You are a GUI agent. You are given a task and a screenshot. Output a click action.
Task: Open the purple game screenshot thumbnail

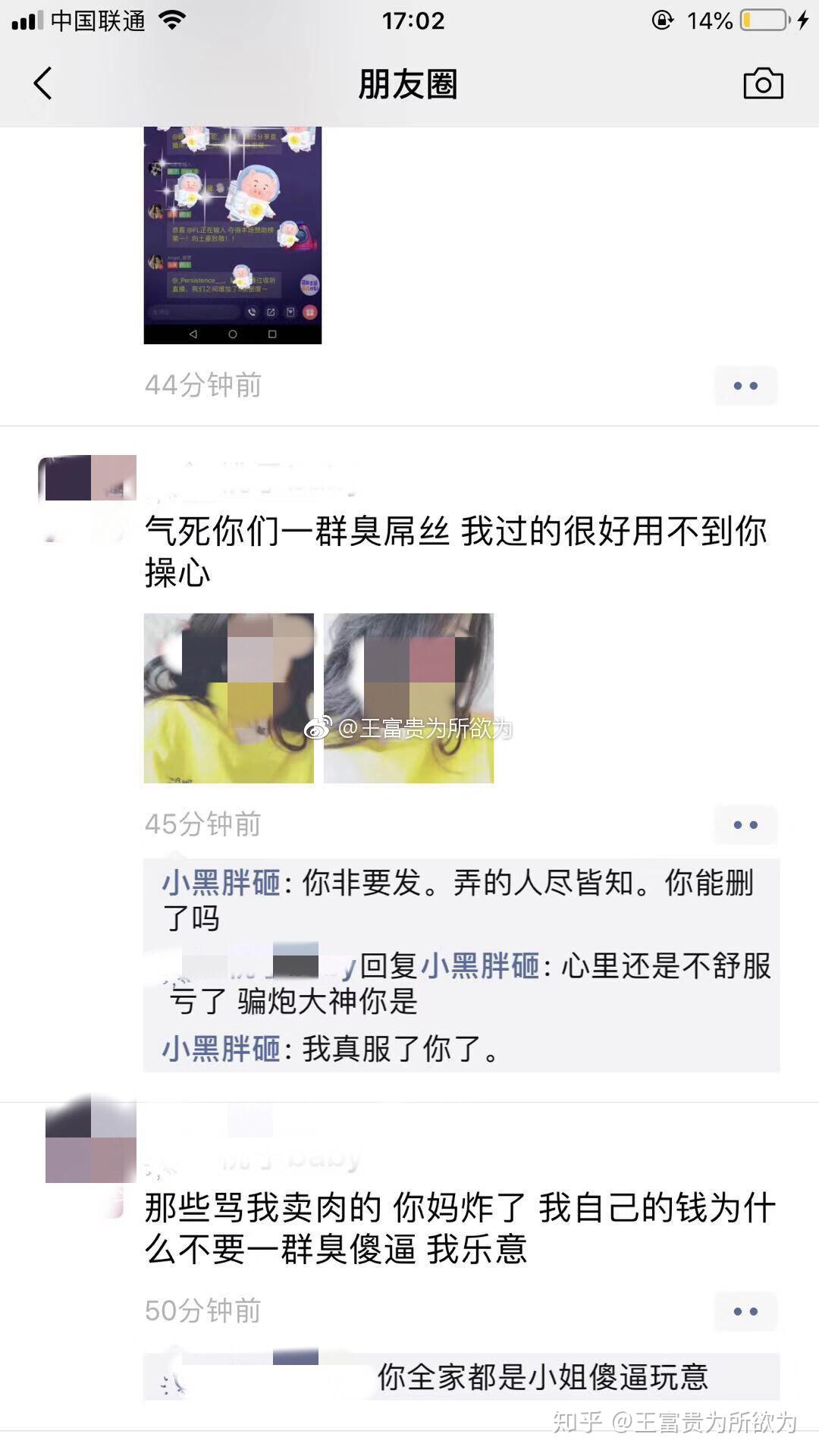tap(233, 235)
